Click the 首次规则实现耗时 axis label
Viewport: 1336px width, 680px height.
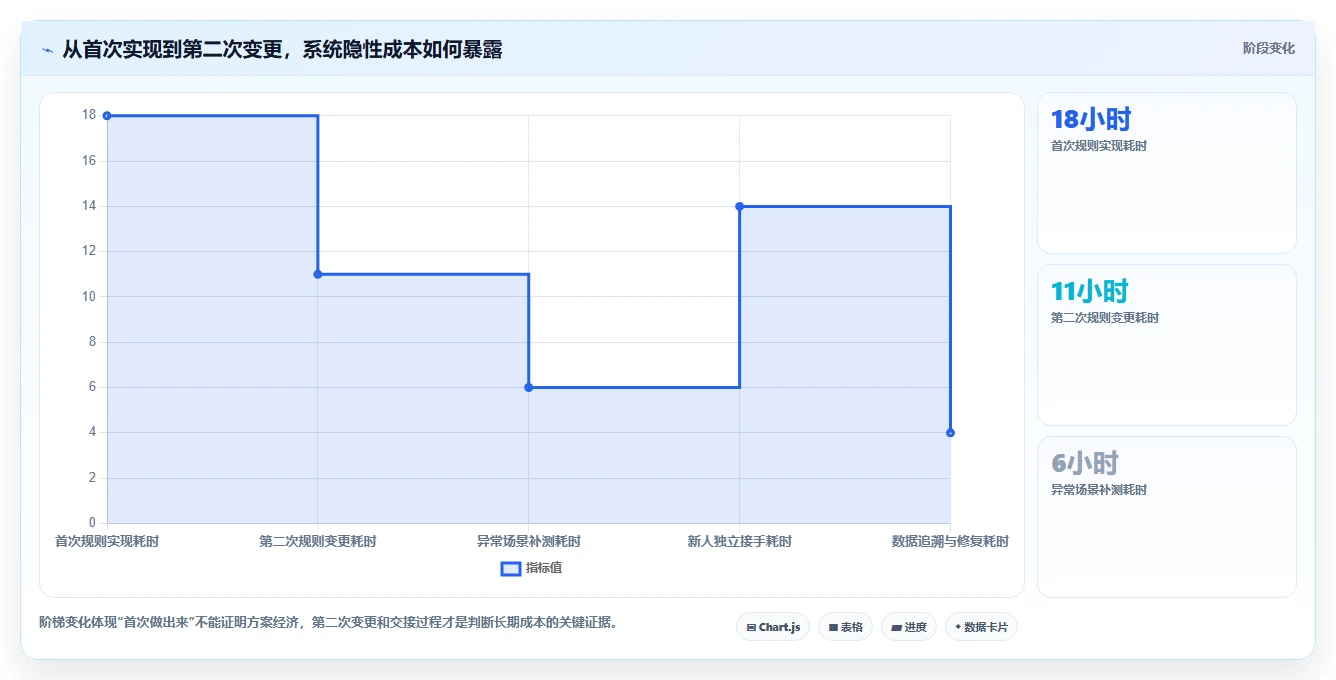point(107,541)
